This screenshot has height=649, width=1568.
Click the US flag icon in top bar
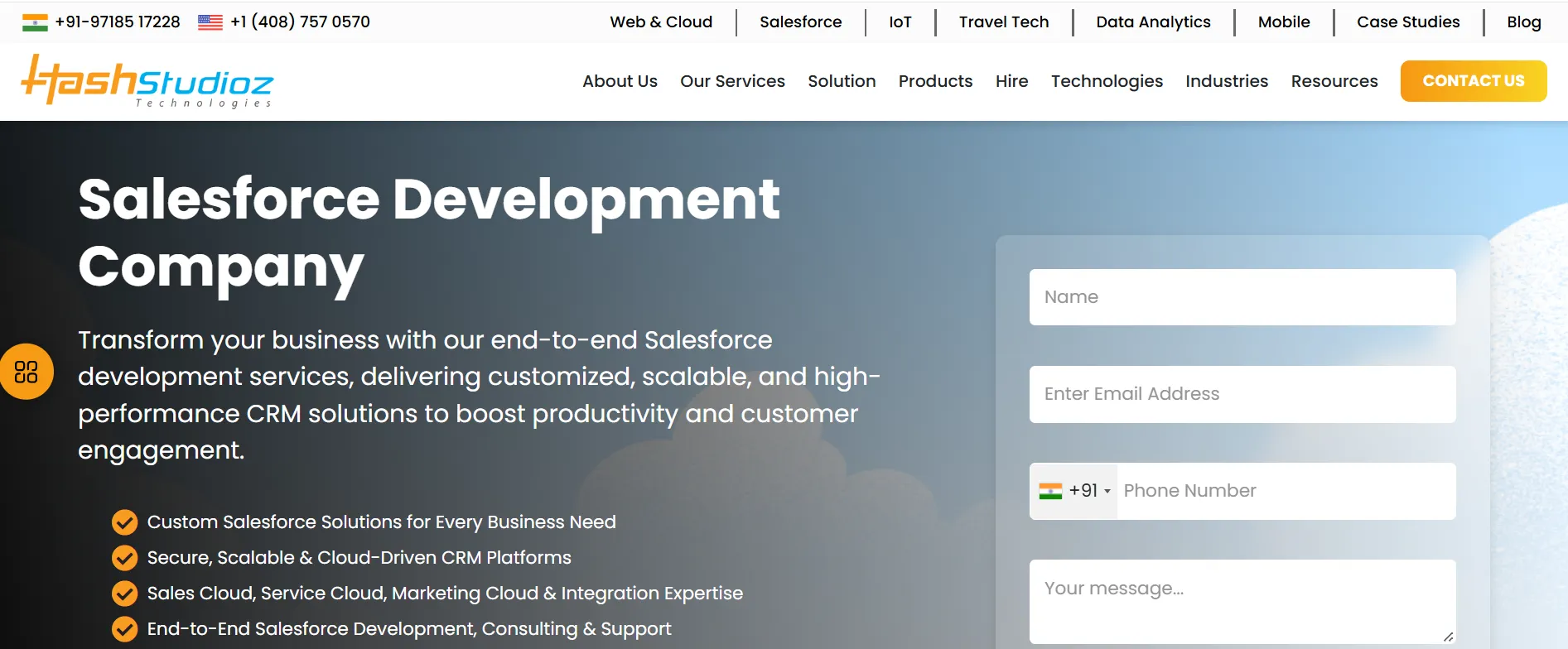(x=210, y=22)
